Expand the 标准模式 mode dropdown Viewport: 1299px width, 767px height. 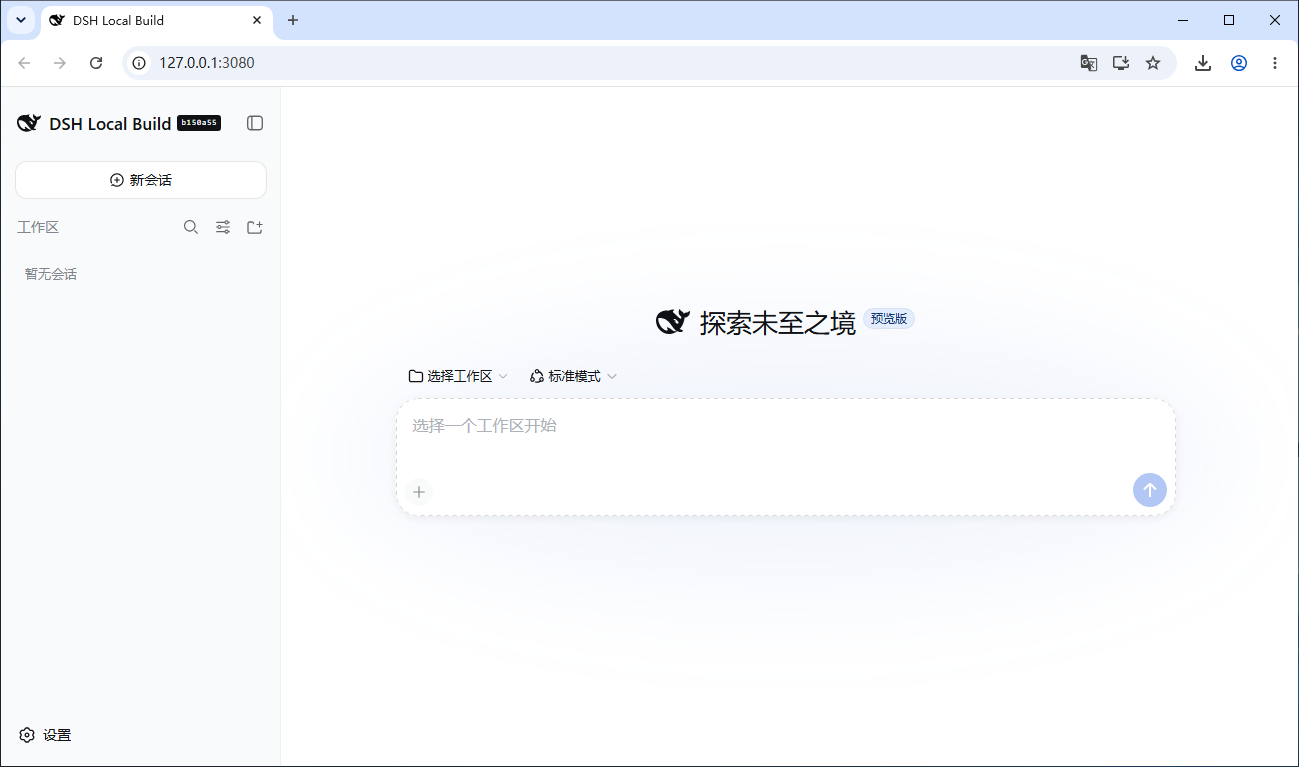[573, 376]
